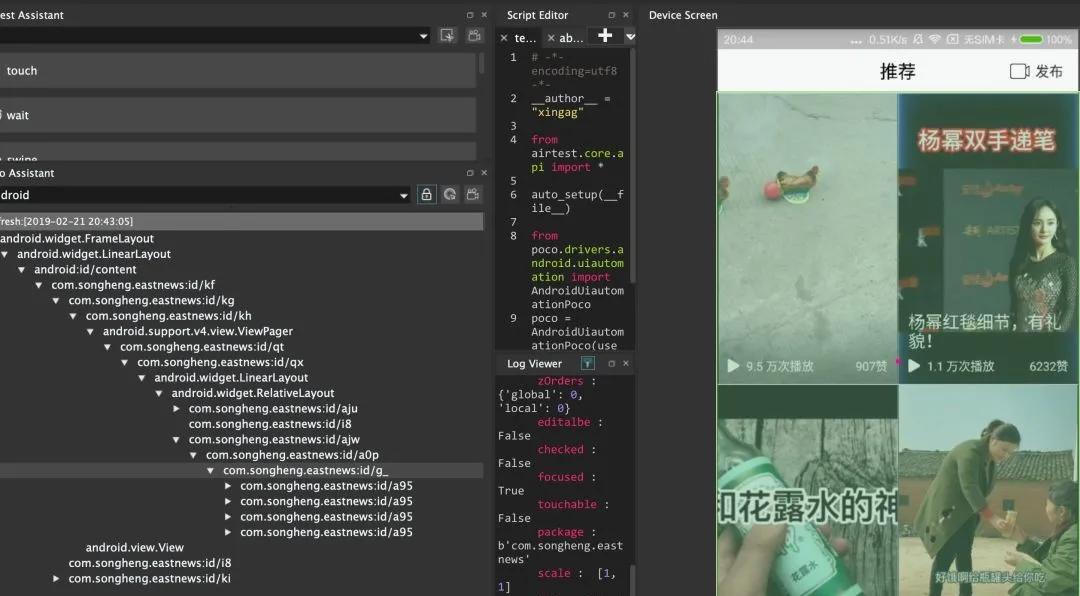Click the camera icon in Poco Assistant toolbar
This screenshot has height=596, width=1080.
click(x=473, y=196)
